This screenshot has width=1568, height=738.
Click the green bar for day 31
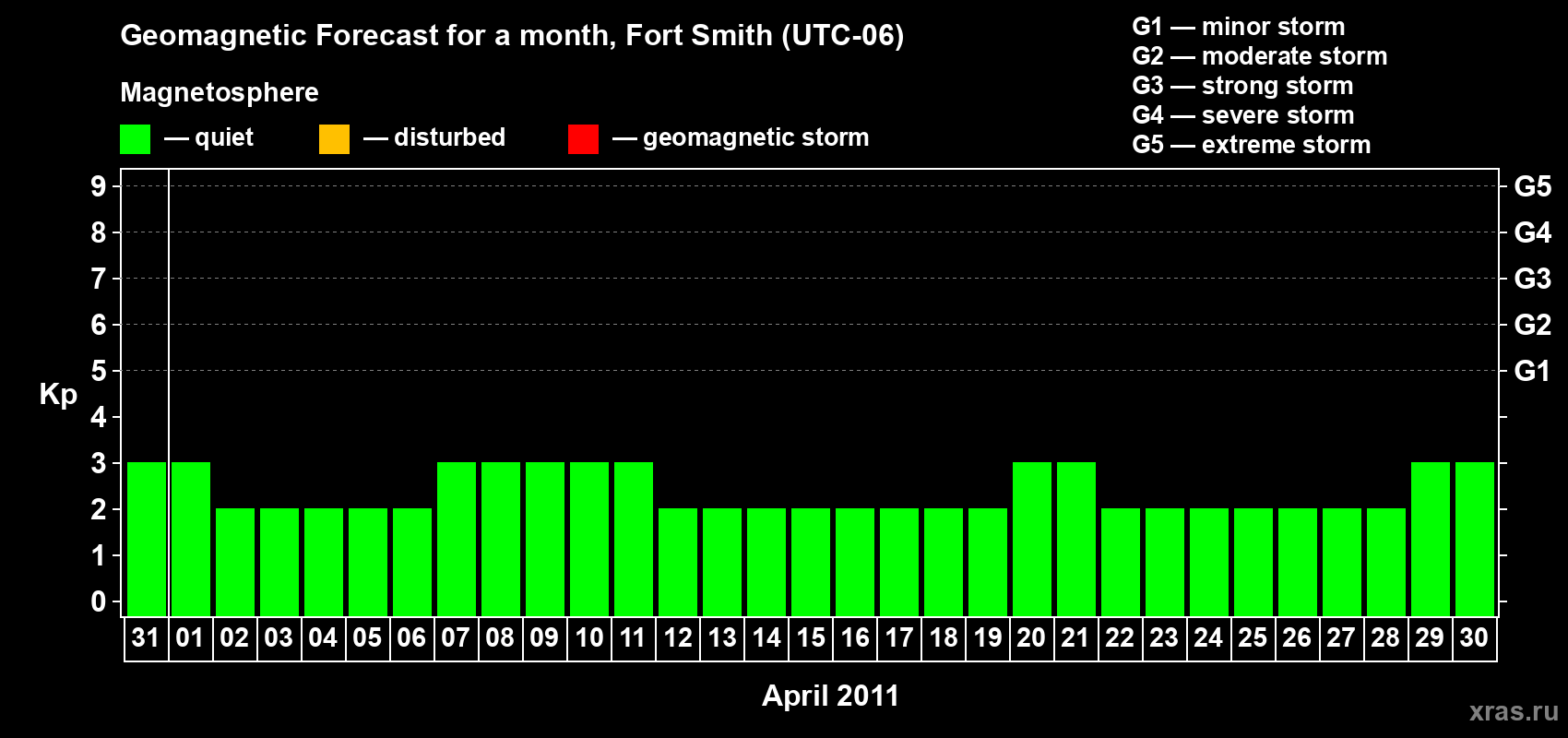[x=147, y=539]
